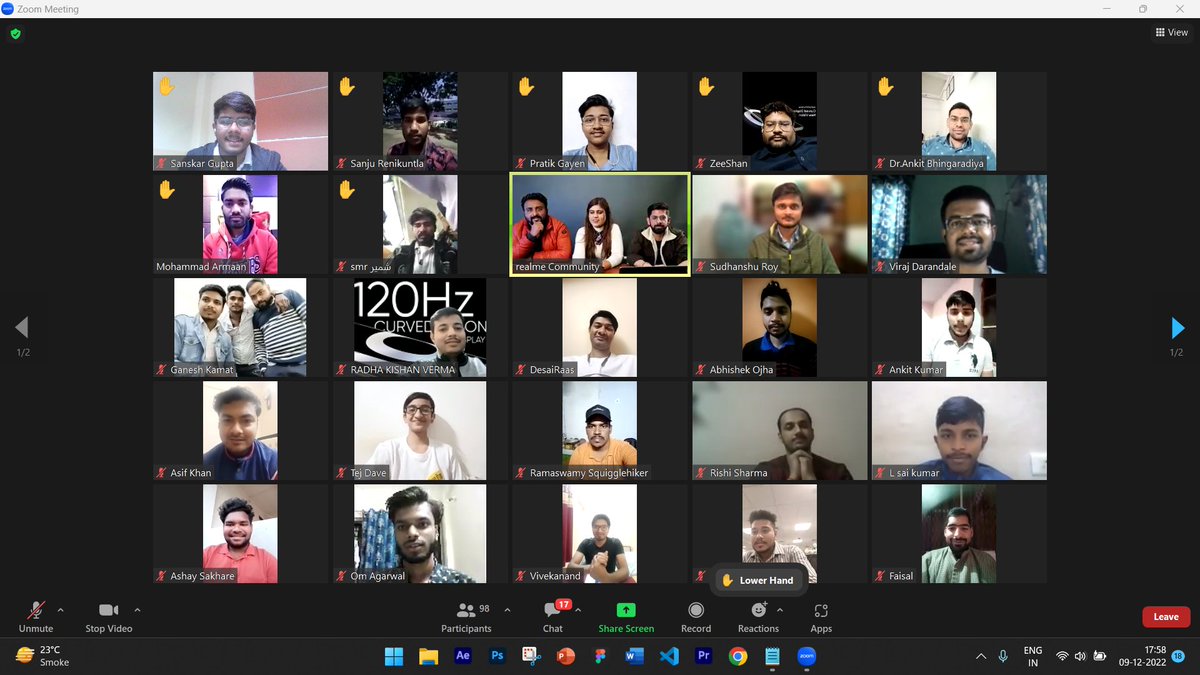
Task: Go to previous gallery page arrow
Action: click(22, 328)
